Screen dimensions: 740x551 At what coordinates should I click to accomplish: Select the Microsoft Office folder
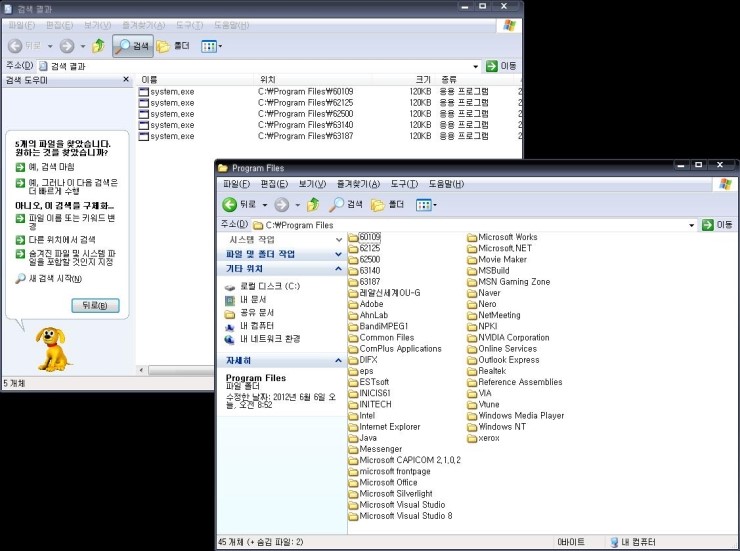coord(383,483)
